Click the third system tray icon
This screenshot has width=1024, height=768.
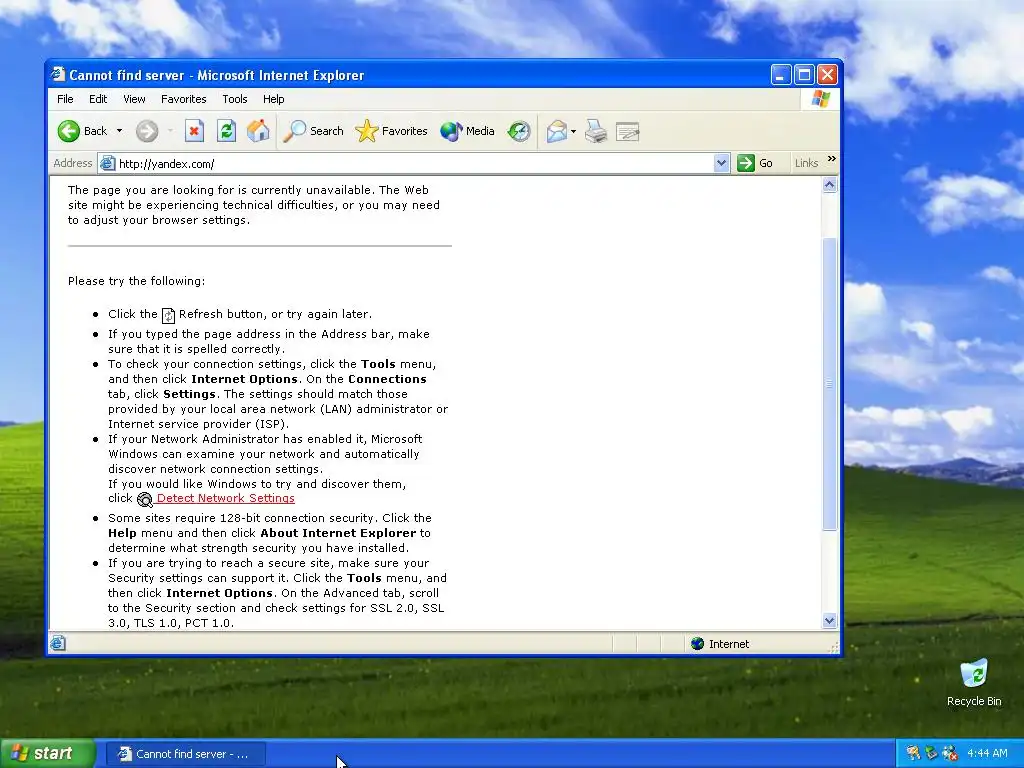[x=950, y=754]
